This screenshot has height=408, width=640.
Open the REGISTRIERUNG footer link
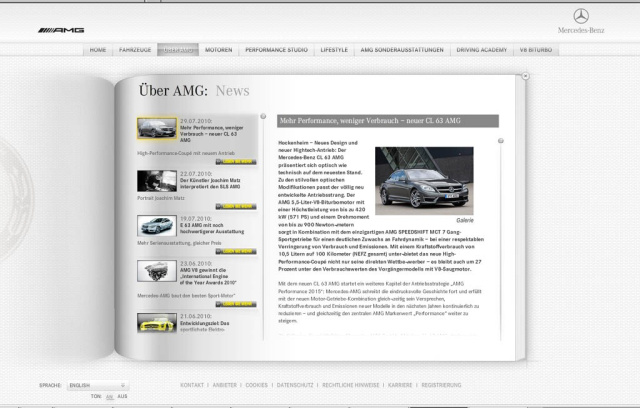click(441, 385)
